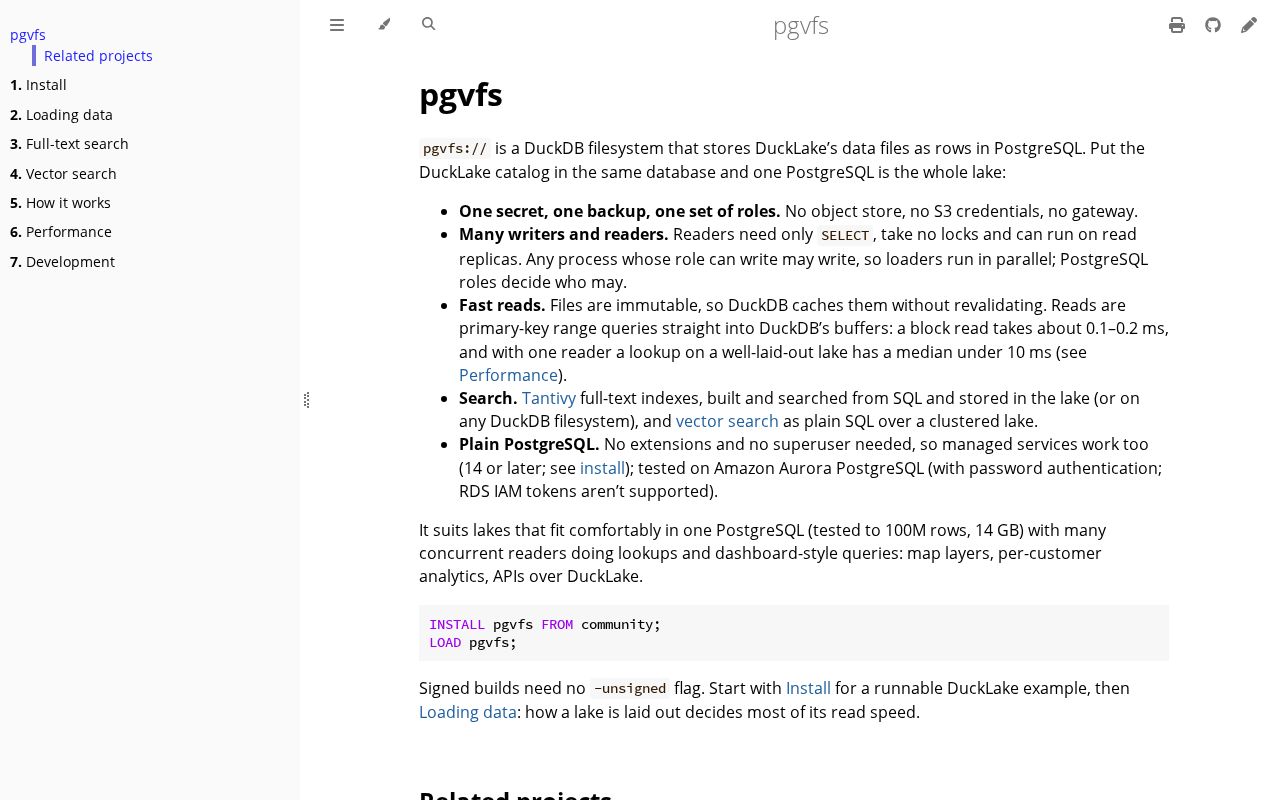Click the main pgvfs page heading
The image size is (1280, 800).
tap(461, 95)
